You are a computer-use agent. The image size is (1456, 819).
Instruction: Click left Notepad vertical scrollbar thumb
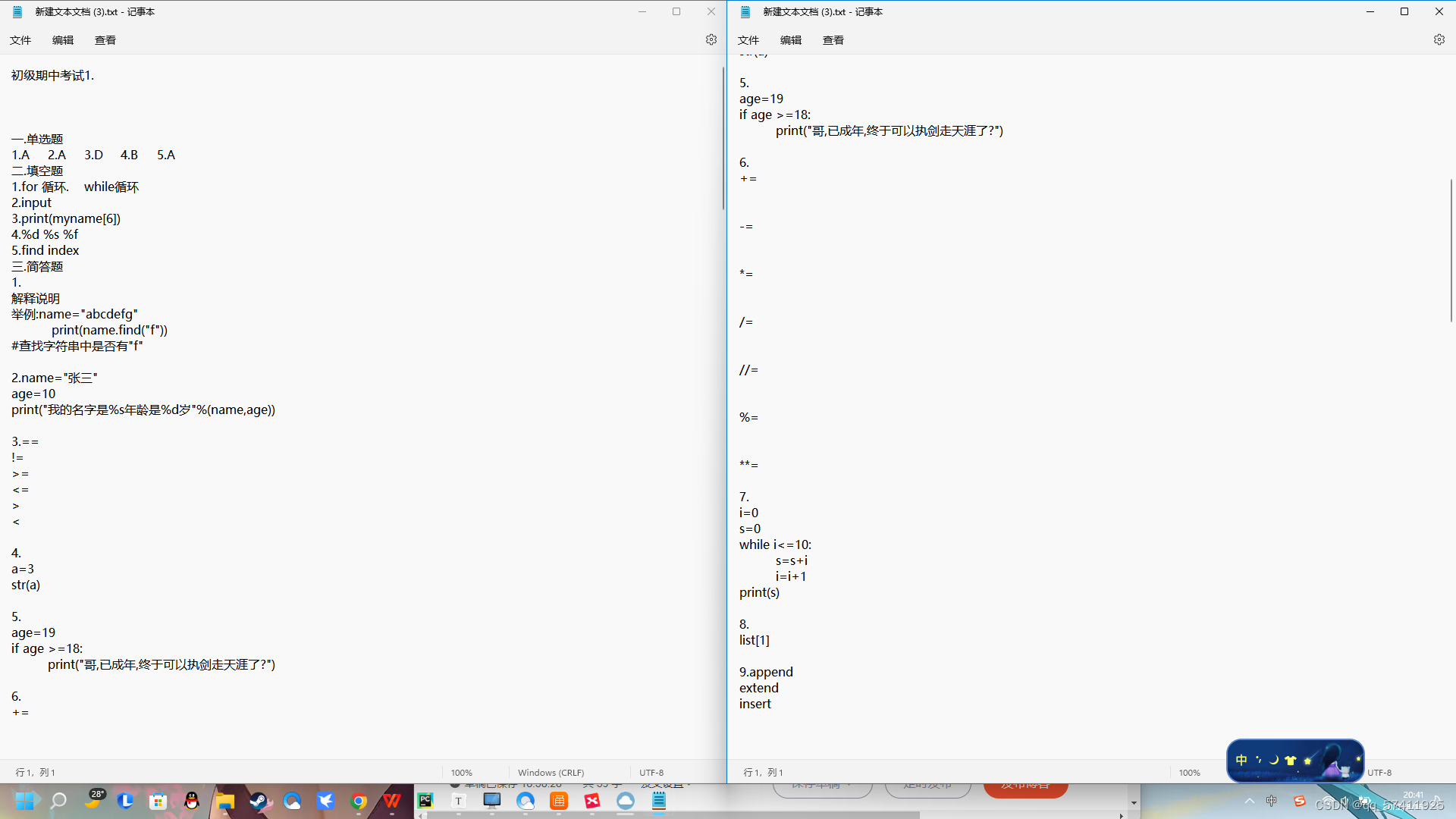[x=723, y=136]
